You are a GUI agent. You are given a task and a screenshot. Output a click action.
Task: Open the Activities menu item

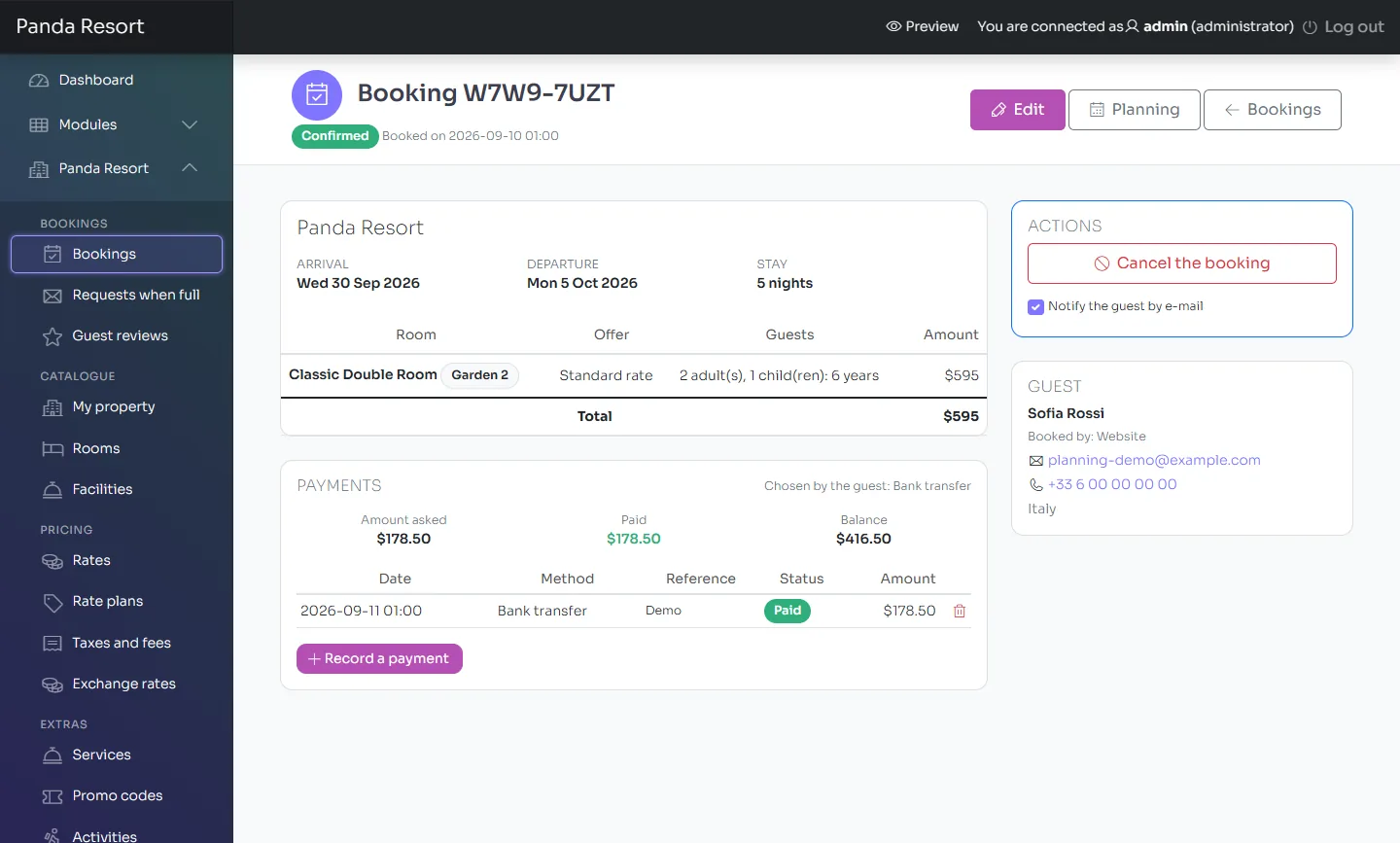(x=104, y=835)
